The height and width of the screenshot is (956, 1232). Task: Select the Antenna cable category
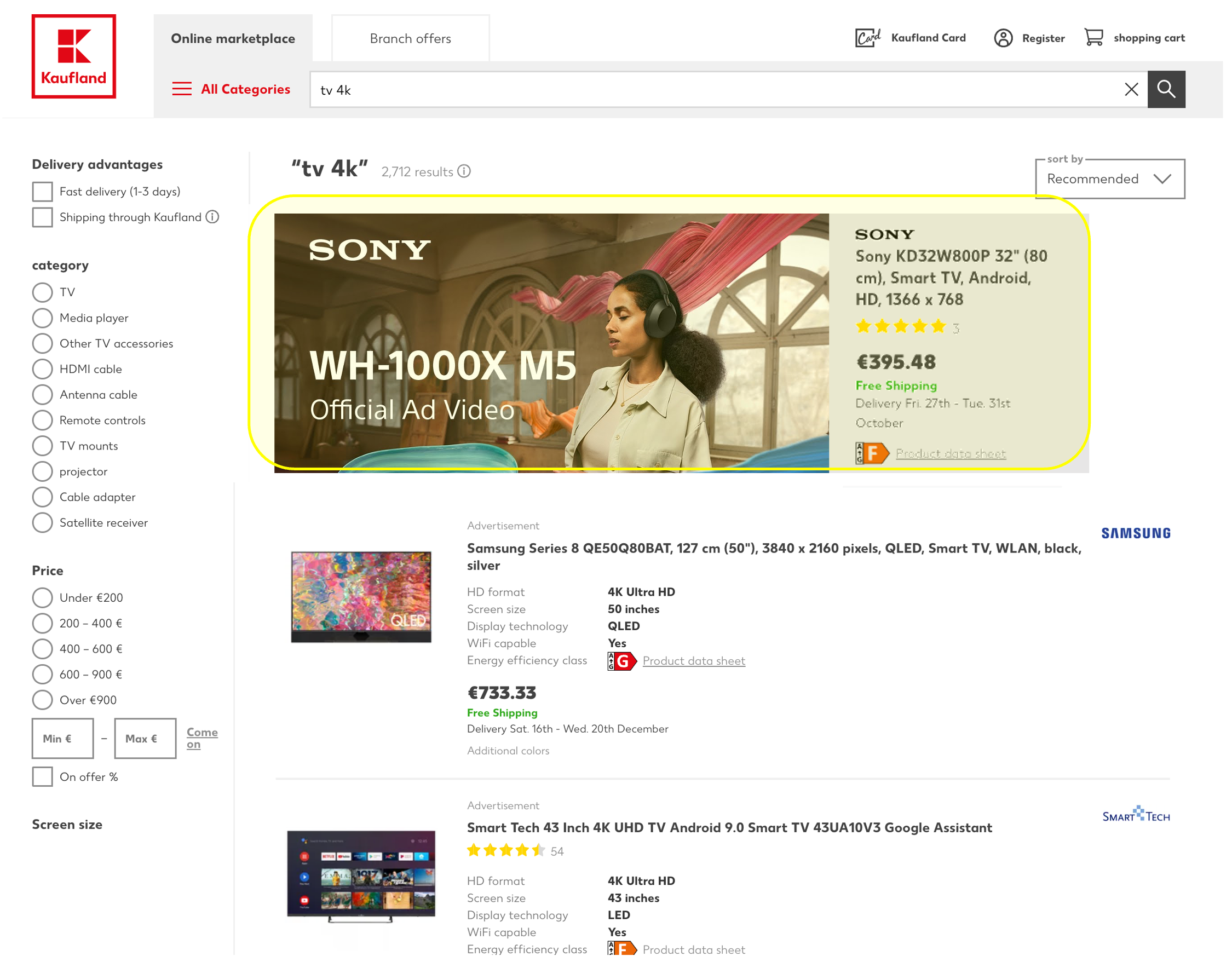coord(42,395)
